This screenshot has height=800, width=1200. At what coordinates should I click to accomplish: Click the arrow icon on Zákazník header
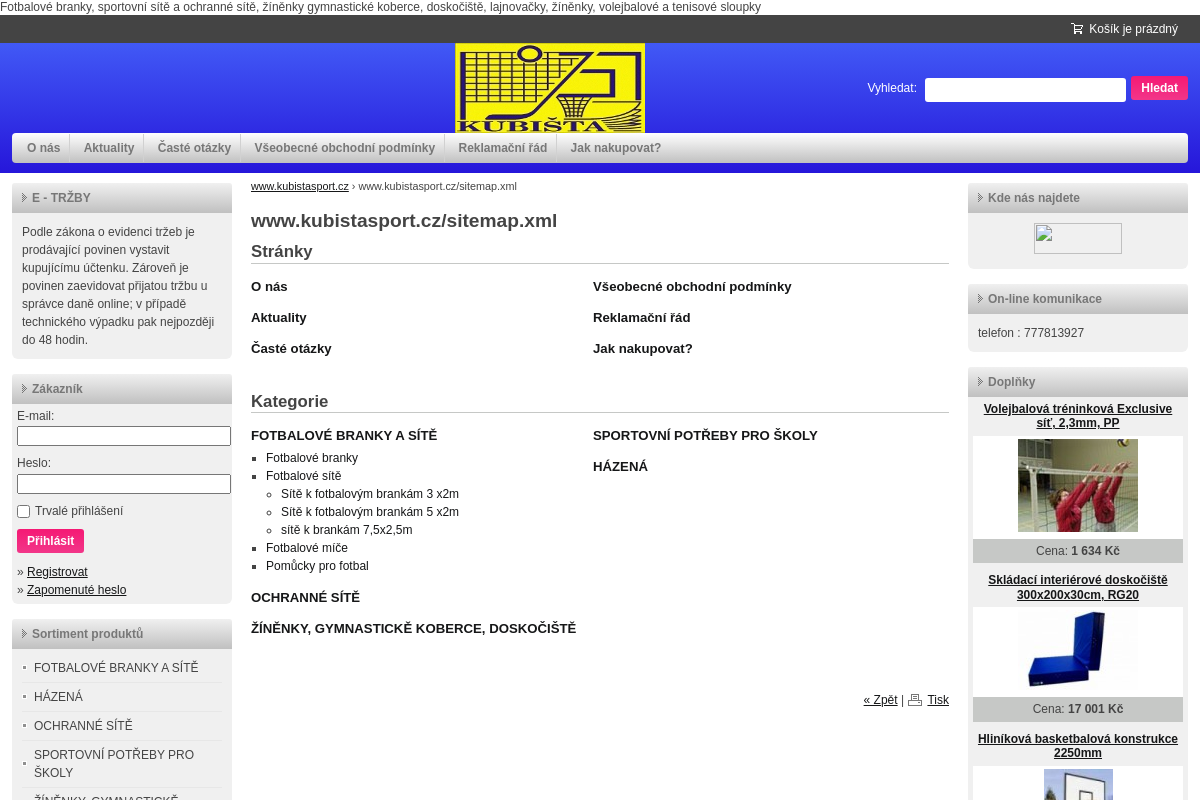(x=25, y=388)
